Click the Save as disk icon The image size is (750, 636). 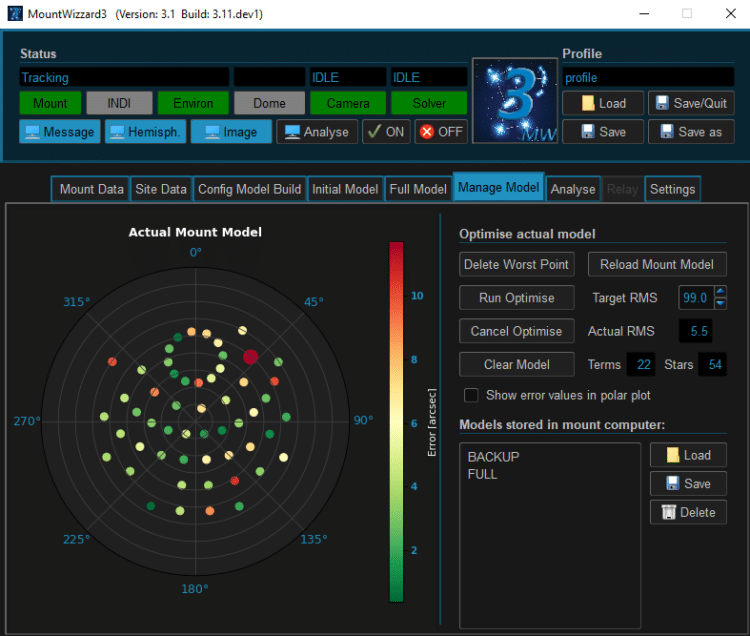coord(667,132)
